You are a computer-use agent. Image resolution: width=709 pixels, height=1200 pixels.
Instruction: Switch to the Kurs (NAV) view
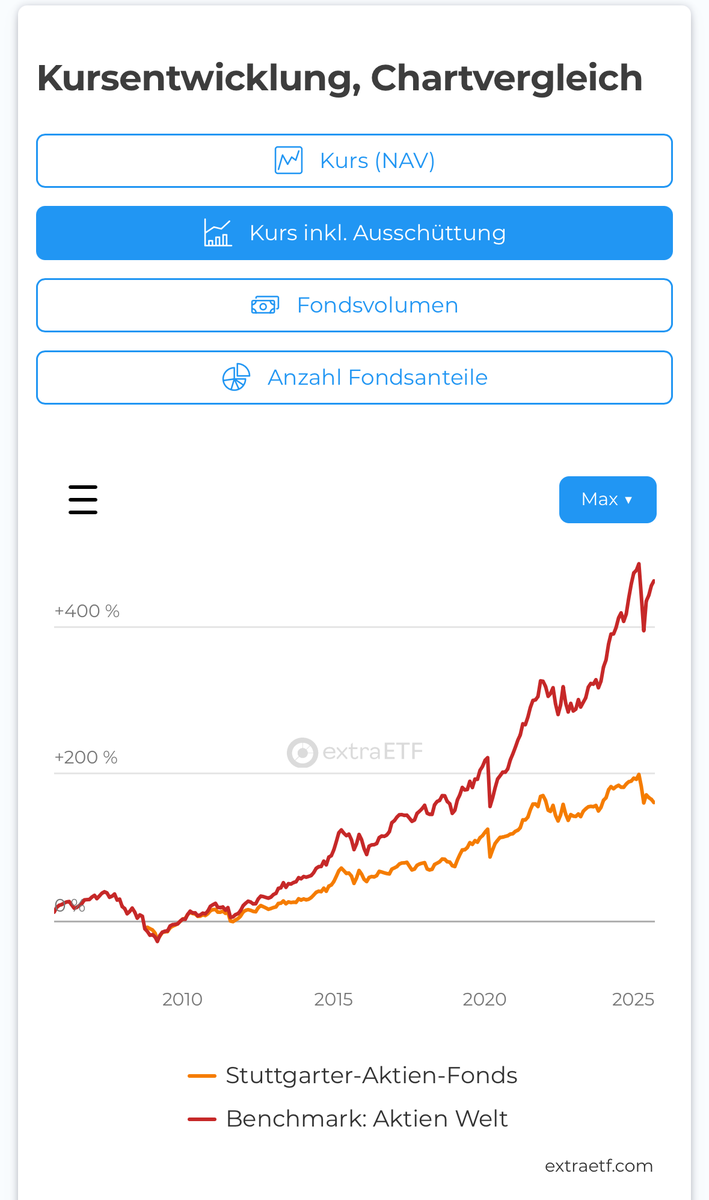pyautogui.click(x=354, y=160)
